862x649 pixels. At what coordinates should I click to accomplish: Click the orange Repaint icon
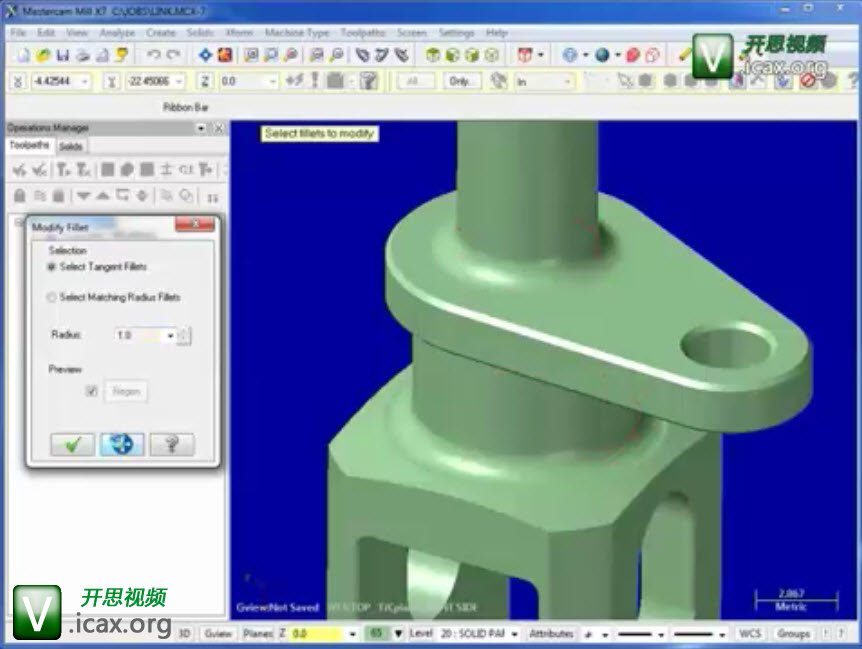(x=225, y=55)
